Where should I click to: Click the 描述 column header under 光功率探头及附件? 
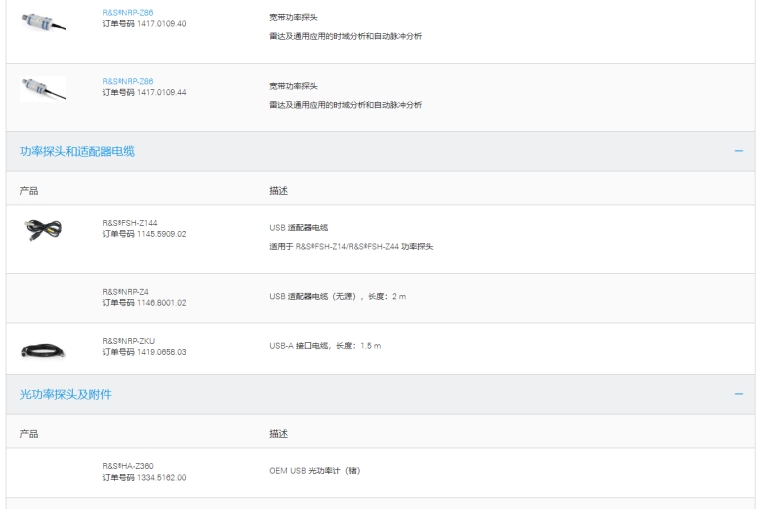279,434
